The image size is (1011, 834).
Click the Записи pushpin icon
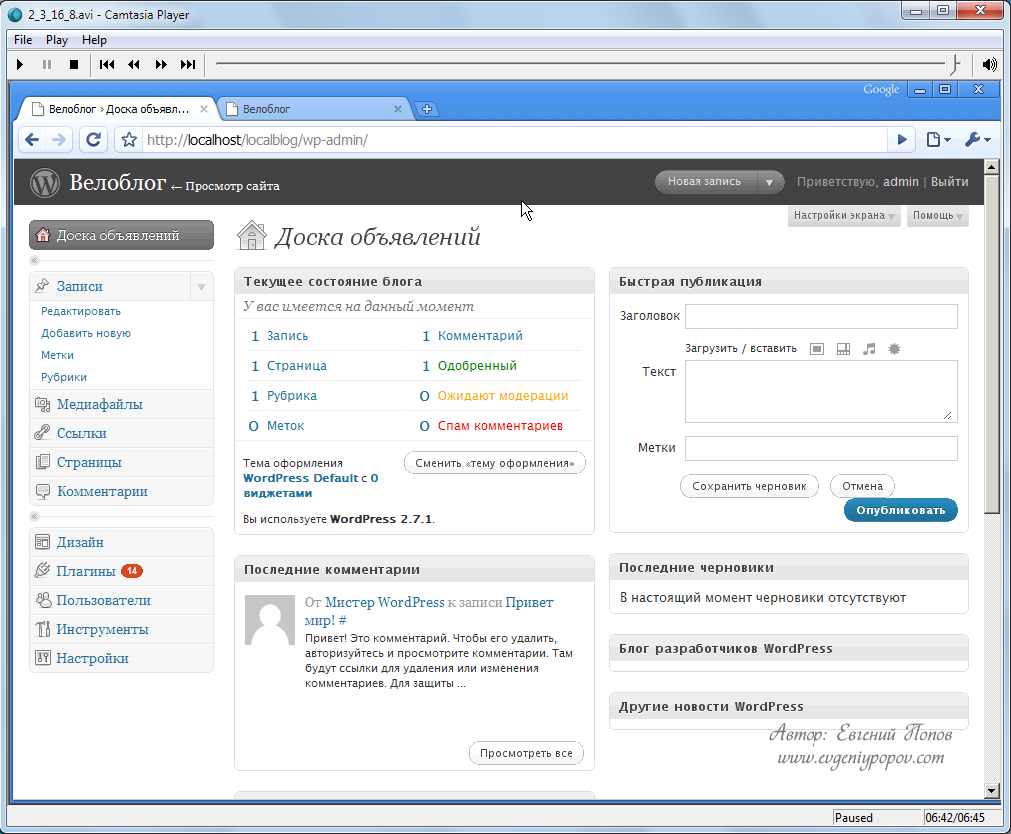(43, 285)
